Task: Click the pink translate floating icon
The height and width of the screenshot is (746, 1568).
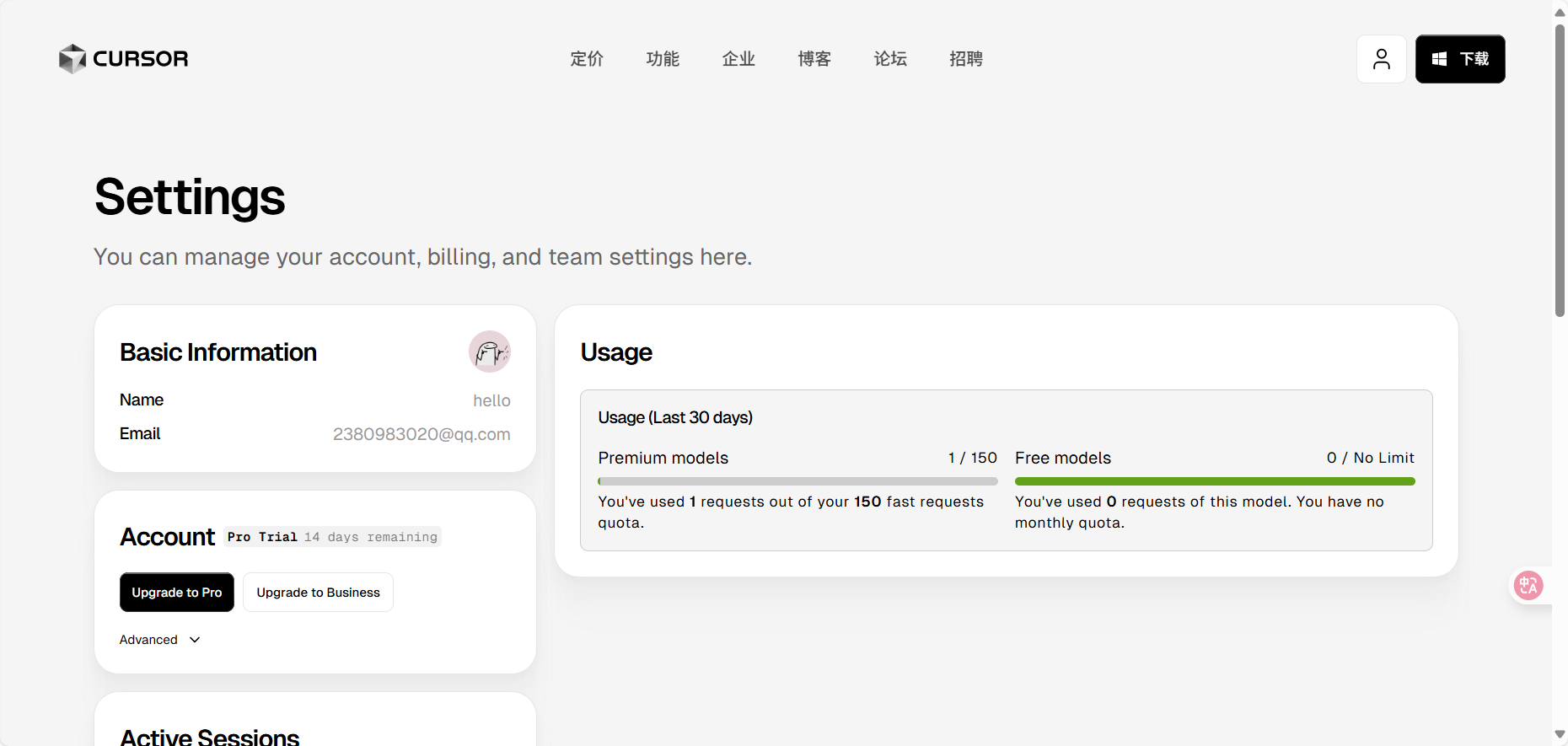Action: [x=1528, y=585]
